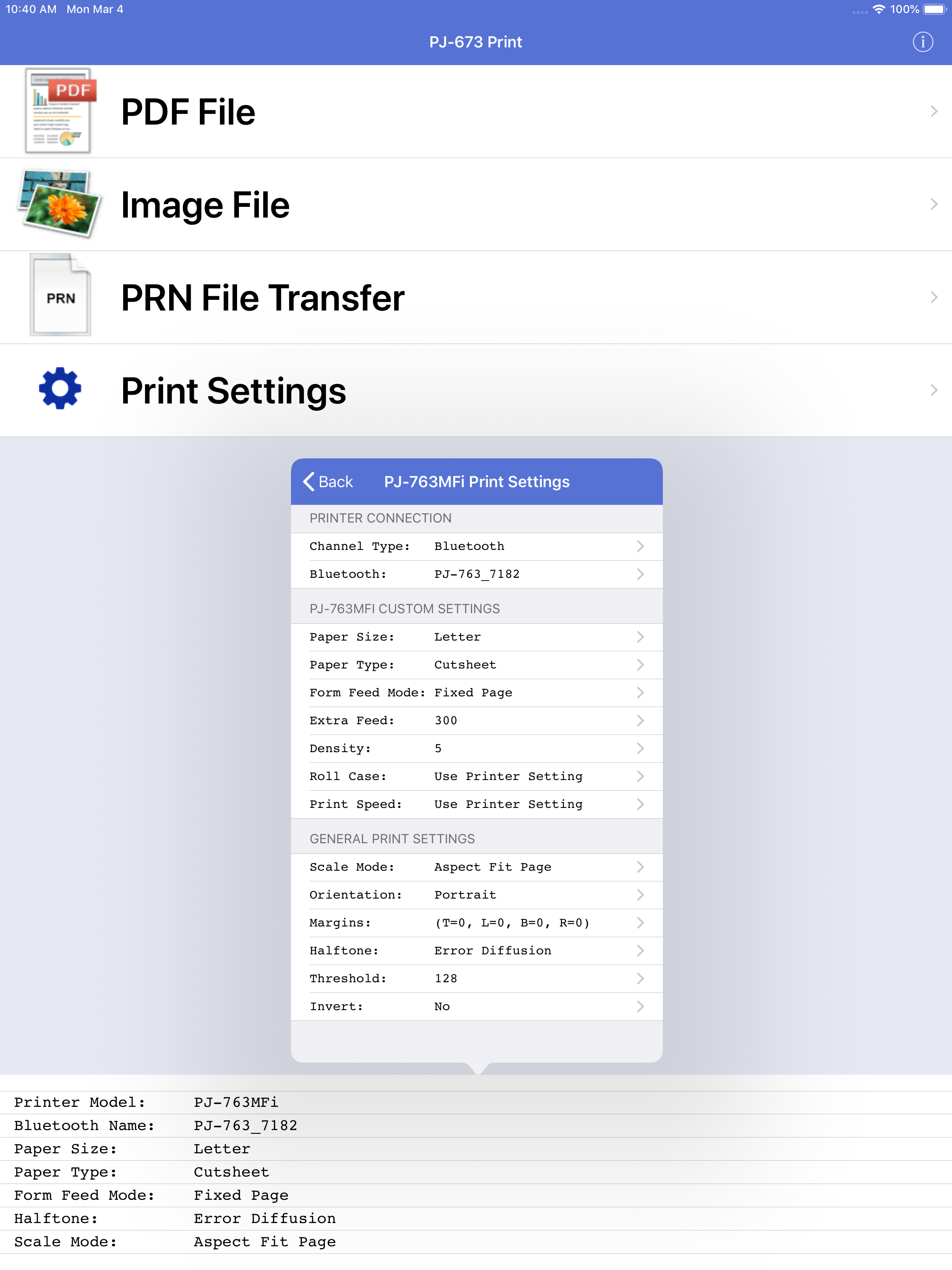Toggle the Invert setting

click(476, 1006)
